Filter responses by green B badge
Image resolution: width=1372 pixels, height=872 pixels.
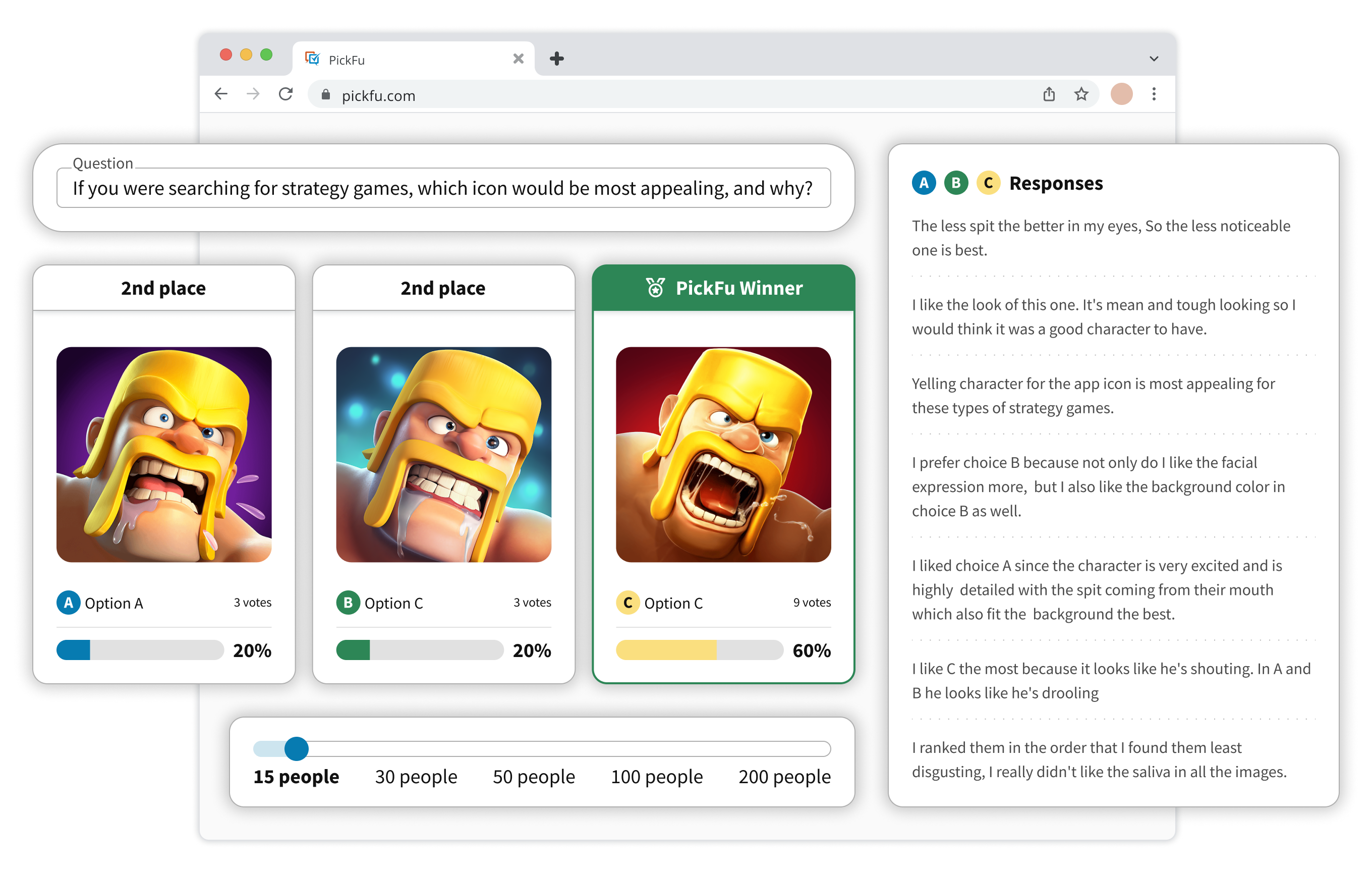coord(956,183)
